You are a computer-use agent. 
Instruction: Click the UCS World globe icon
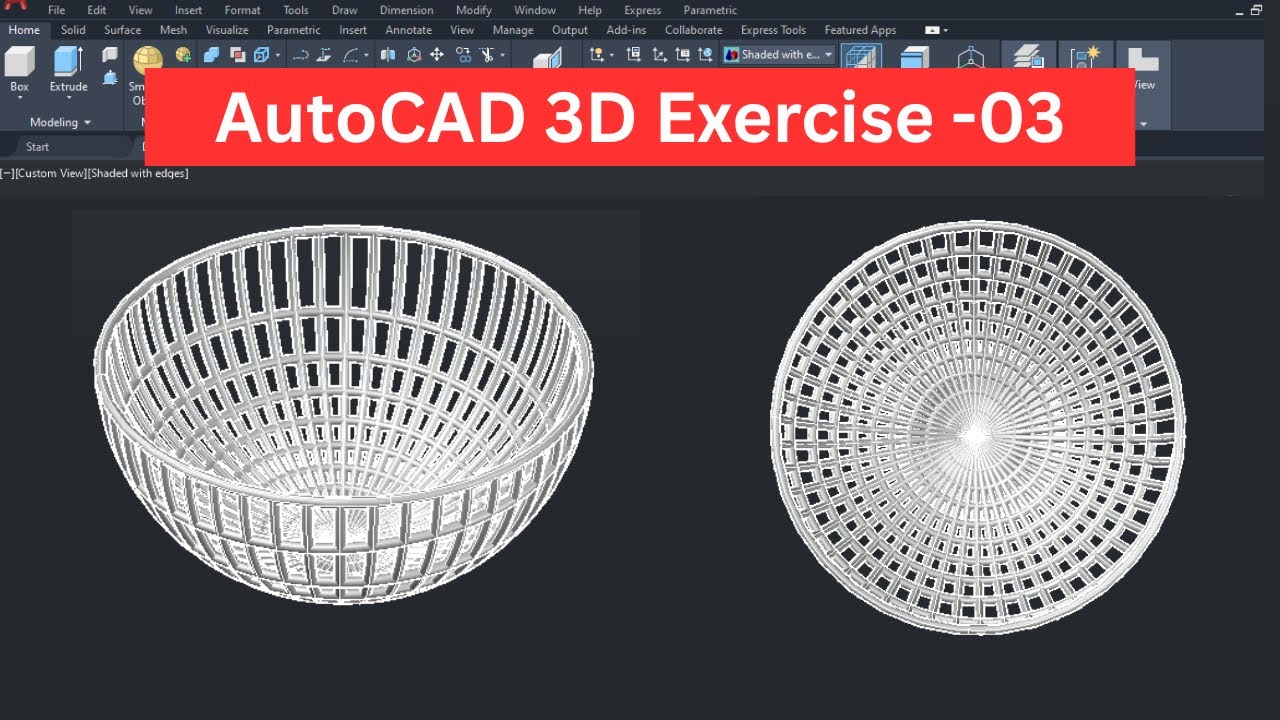coord(706,55)
